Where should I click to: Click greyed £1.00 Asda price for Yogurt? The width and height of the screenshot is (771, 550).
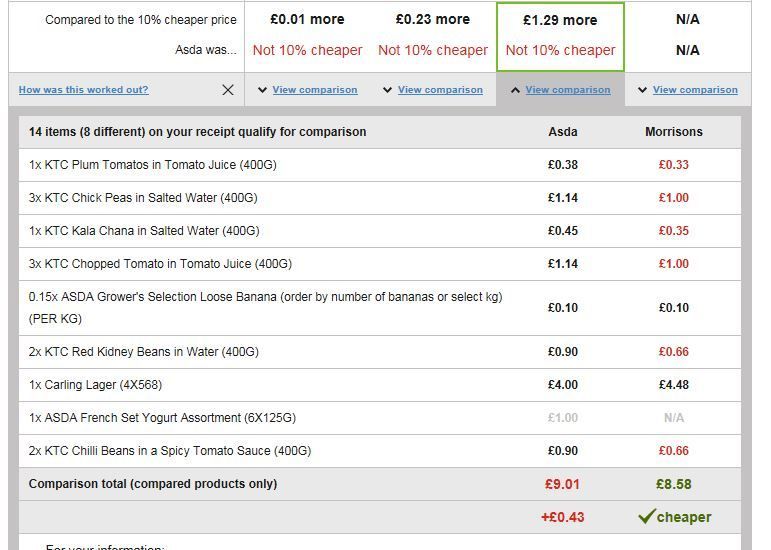coord(563,418)
